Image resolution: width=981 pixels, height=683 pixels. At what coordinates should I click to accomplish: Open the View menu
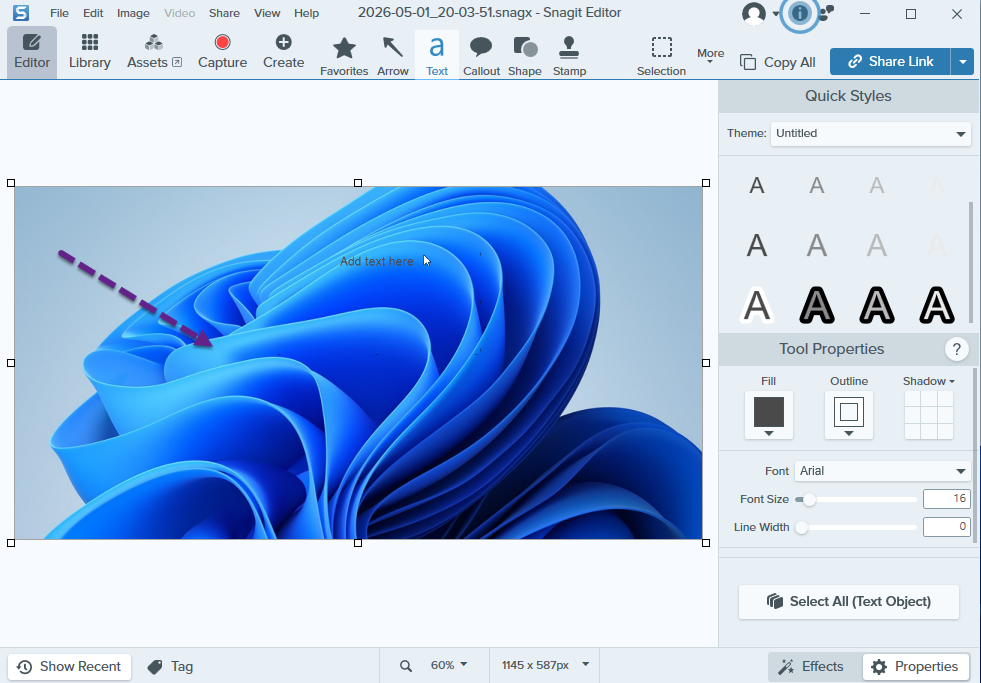(267, 13)
